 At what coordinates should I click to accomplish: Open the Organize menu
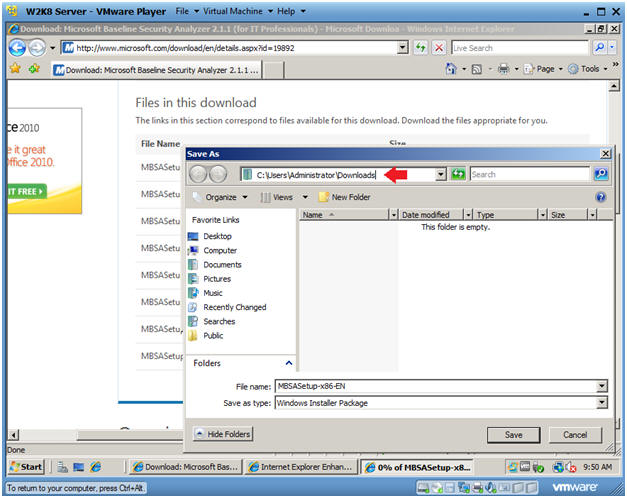(x=221, y=197)
